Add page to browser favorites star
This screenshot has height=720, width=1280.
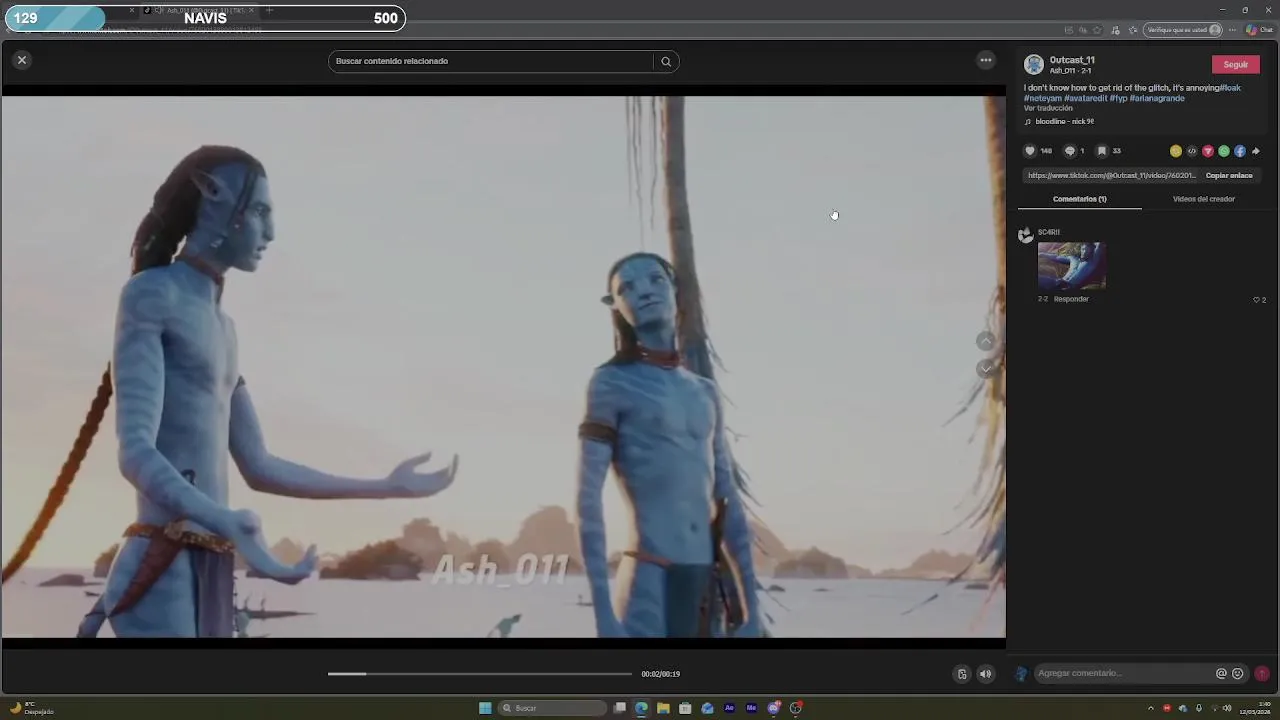pyautogui.click(x=1097, y=30)
